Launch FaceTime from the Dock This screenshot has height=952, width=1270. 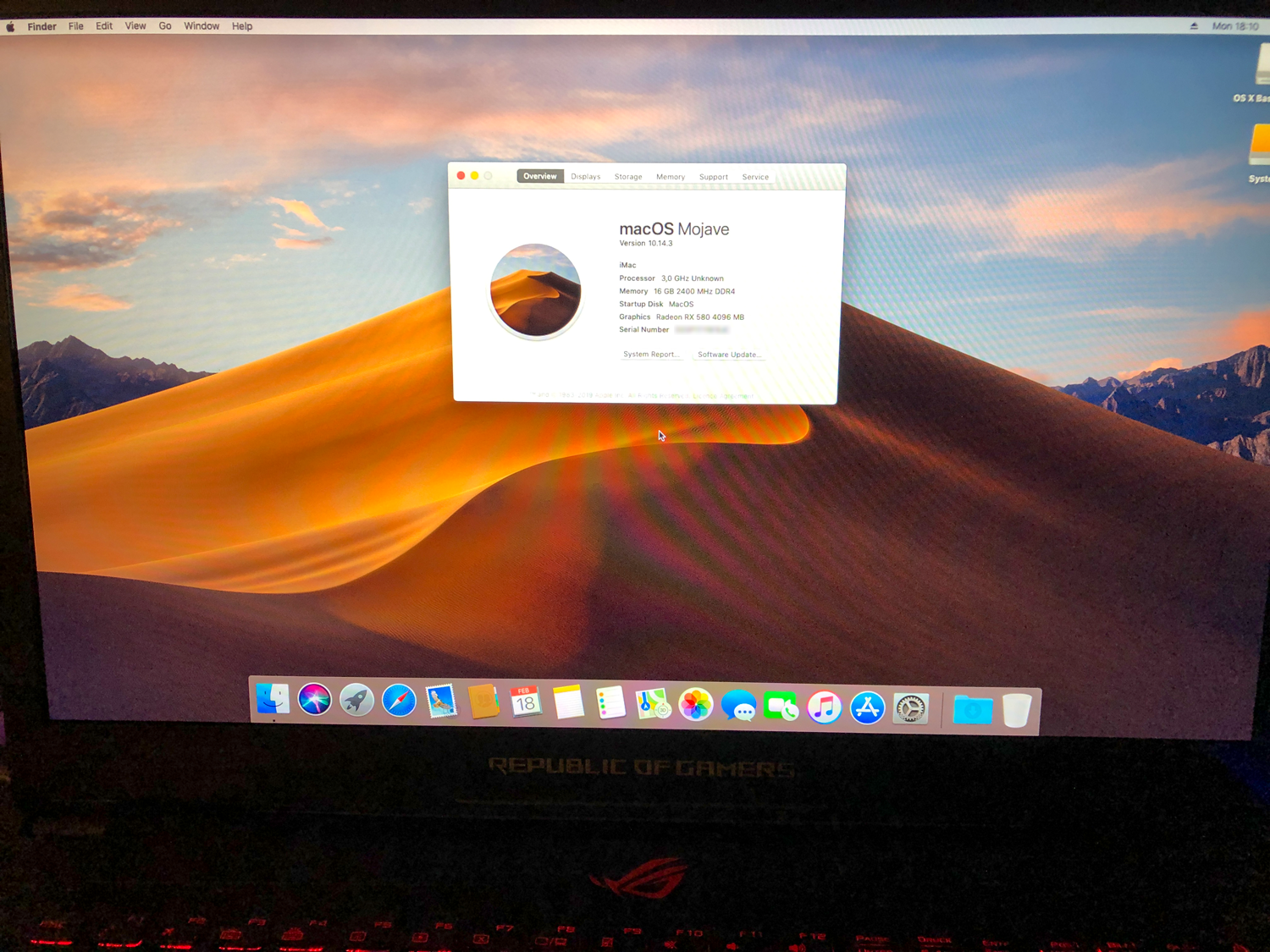781,707
